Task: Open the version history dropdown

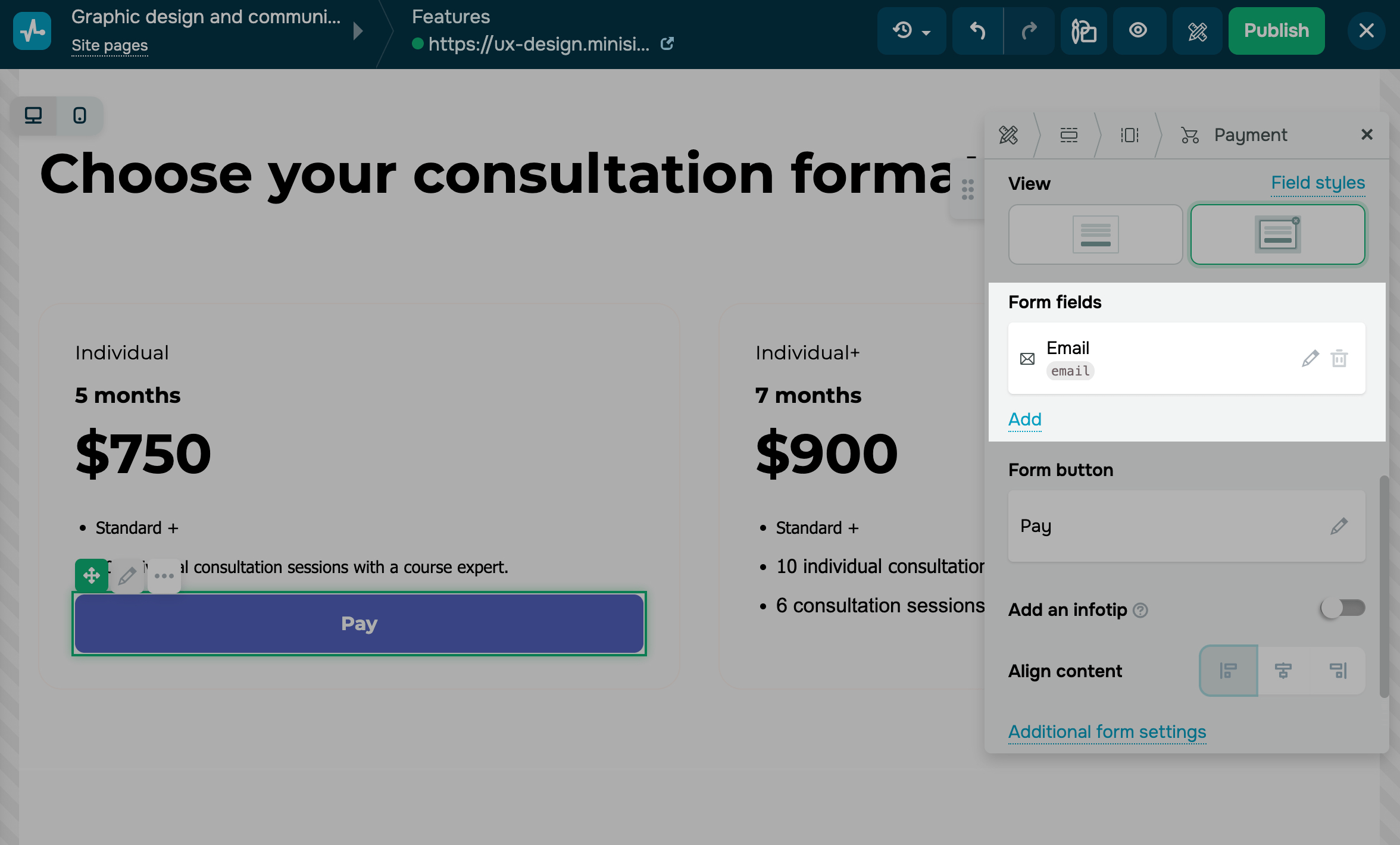Action: tap(911, 31)
